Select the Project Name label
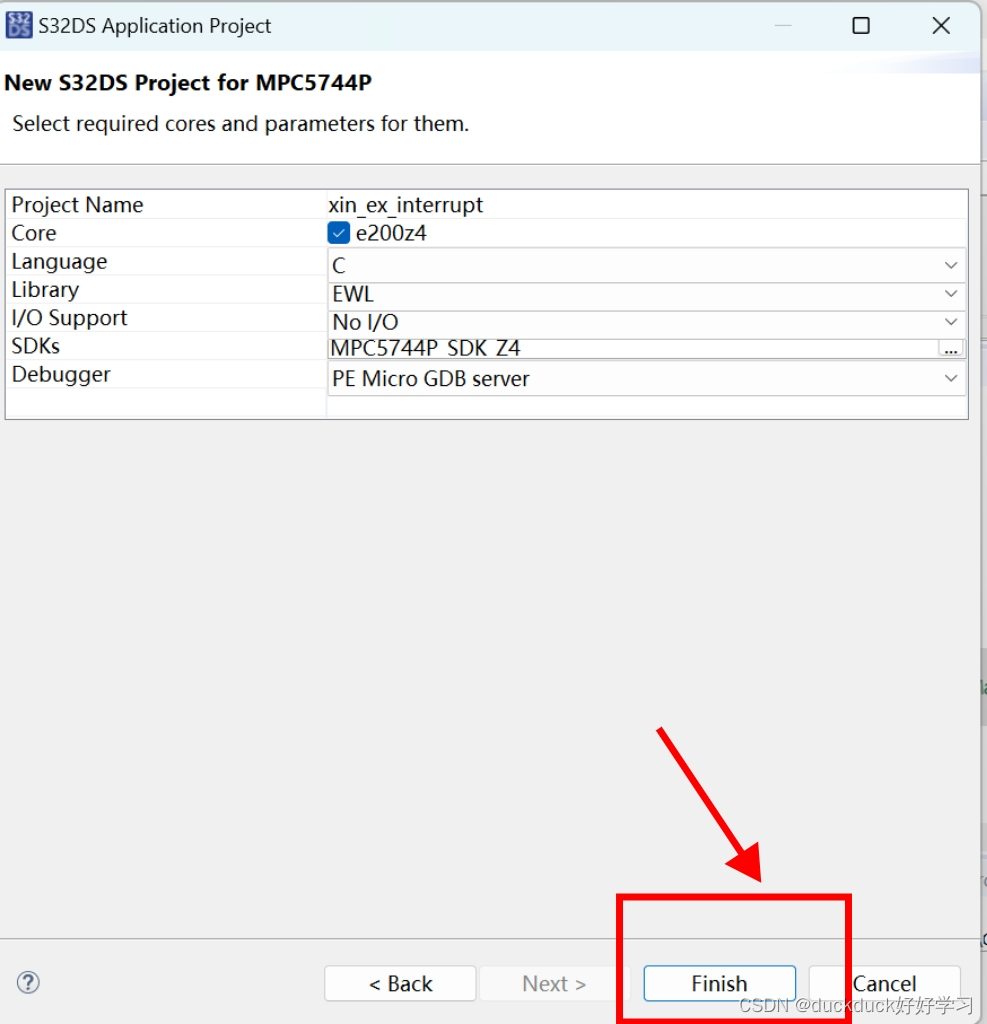Viewport: 987px width, 1024px height. point(77,205)
